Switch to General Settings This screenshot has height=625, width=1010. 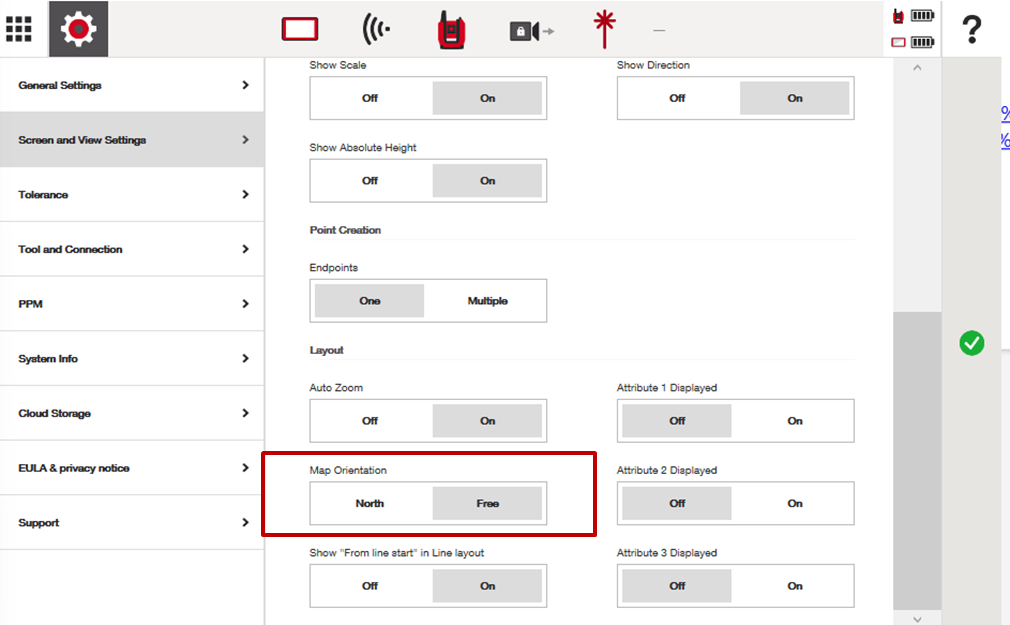pyautogui.click(x=130, y=85)
